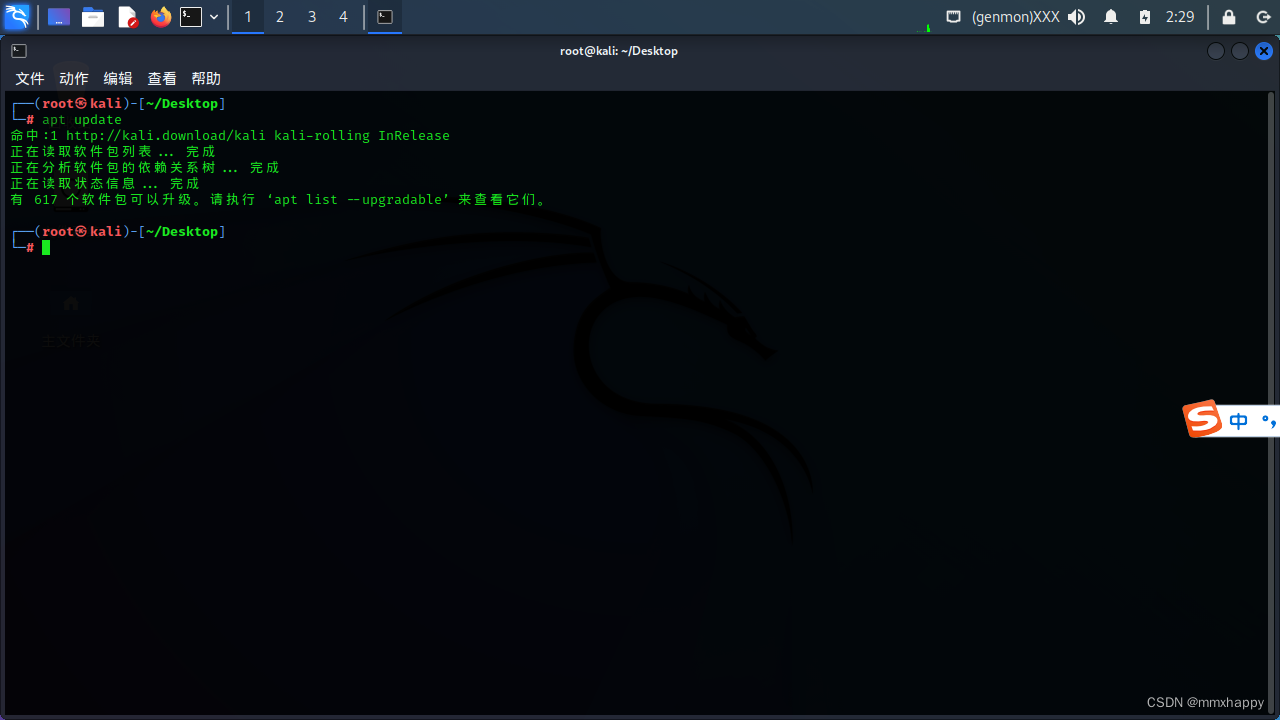Viewport: 1280px width, 720px height.
Task: Click the show desktop panel icon
Action: click(x=59, y=17)
